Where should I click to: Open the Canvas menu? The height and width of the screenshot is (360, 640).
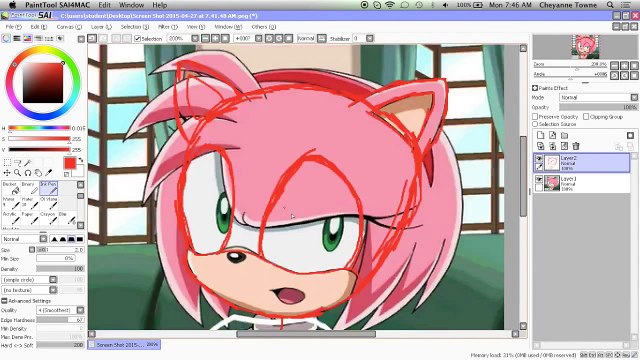tap(69, 27)
